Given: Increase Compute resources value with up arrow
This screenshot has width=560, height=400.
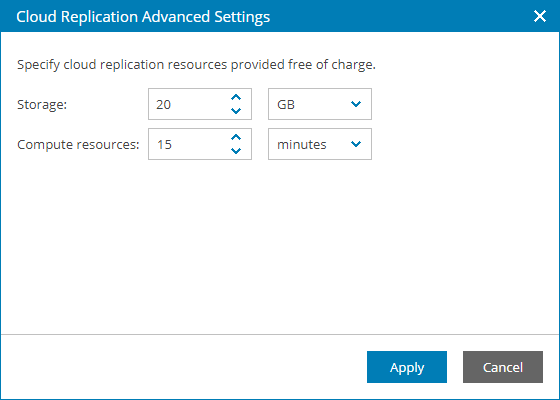Looking at the screenshot, I should 236,137.
